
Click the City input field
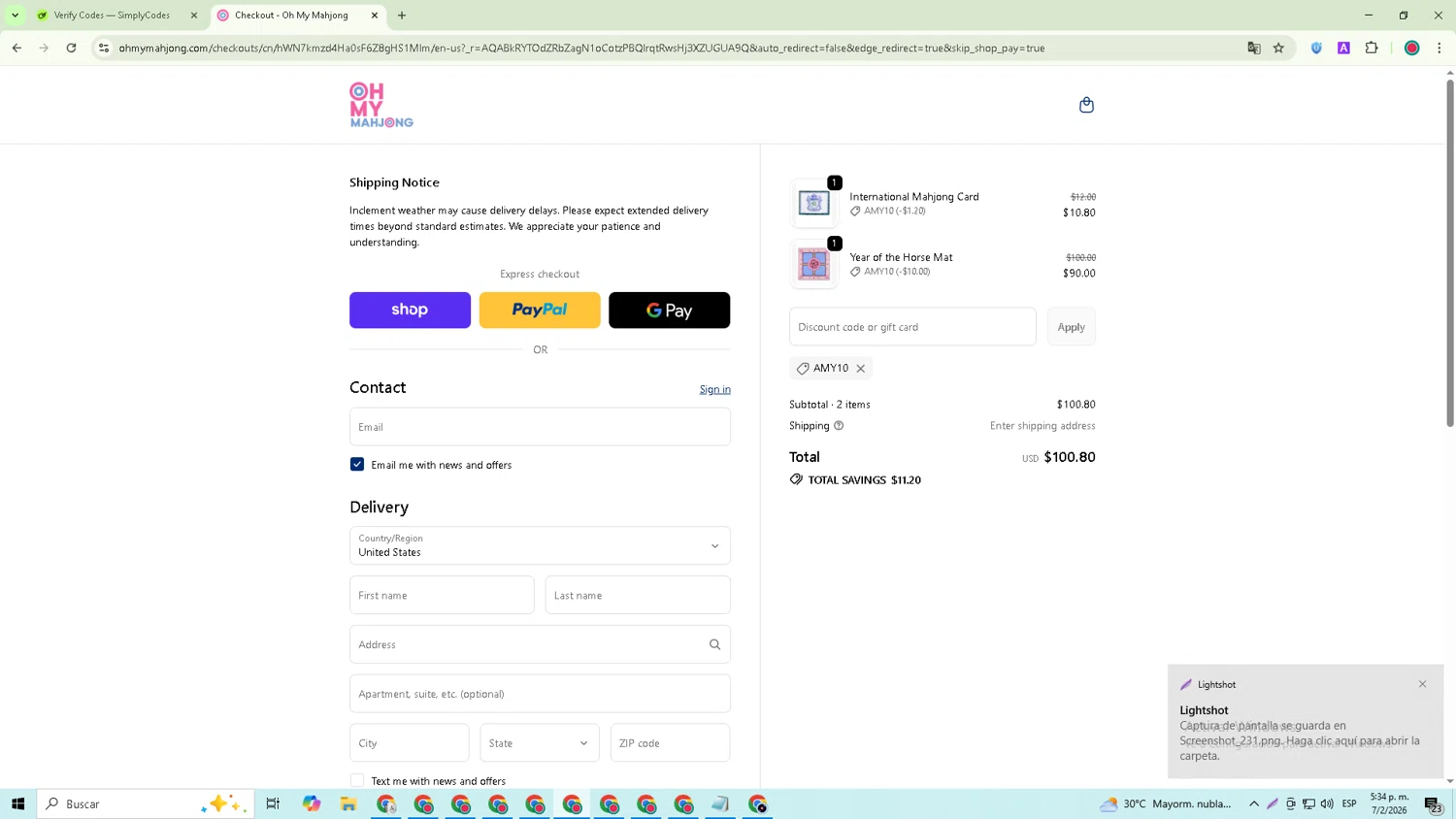coord(410,743)
